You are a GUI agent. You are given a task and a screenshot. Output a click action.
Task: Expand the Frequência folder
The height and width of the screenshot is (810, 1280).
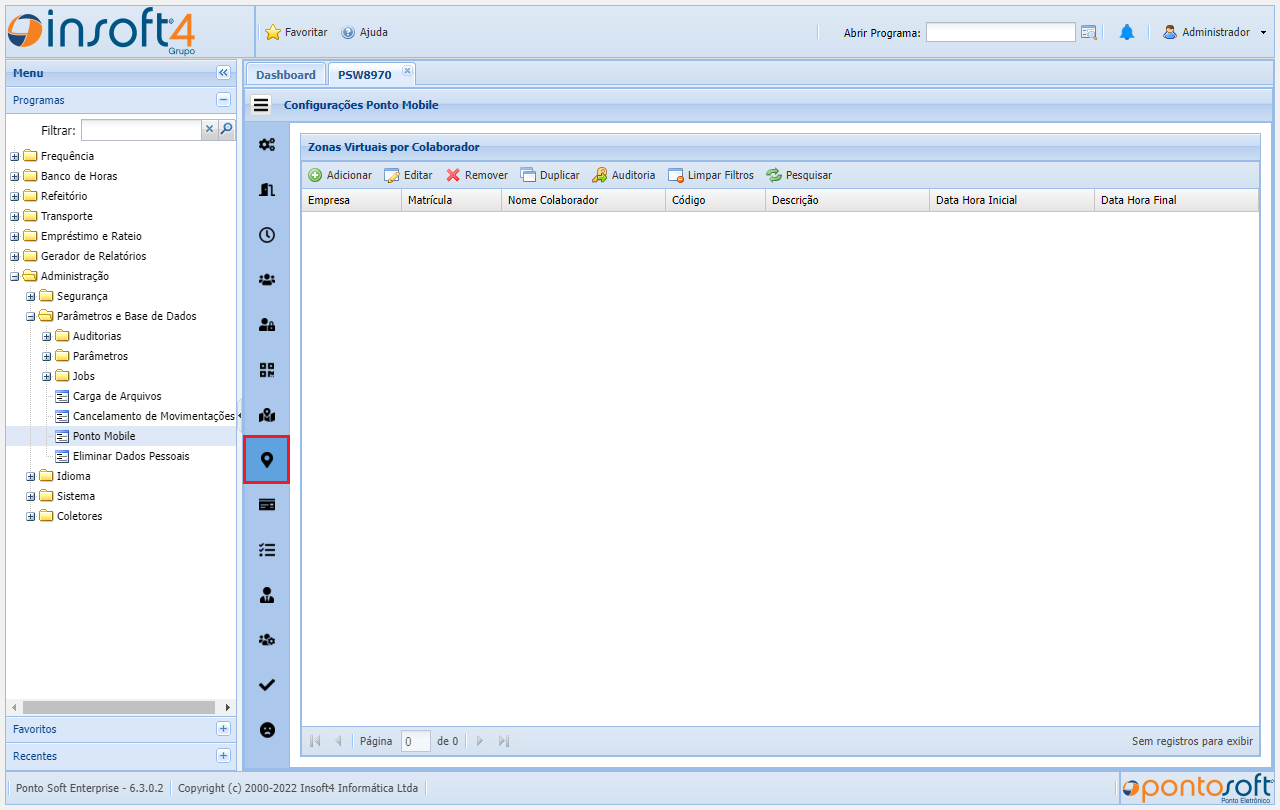pyautogui.click(x=15, y=157)
